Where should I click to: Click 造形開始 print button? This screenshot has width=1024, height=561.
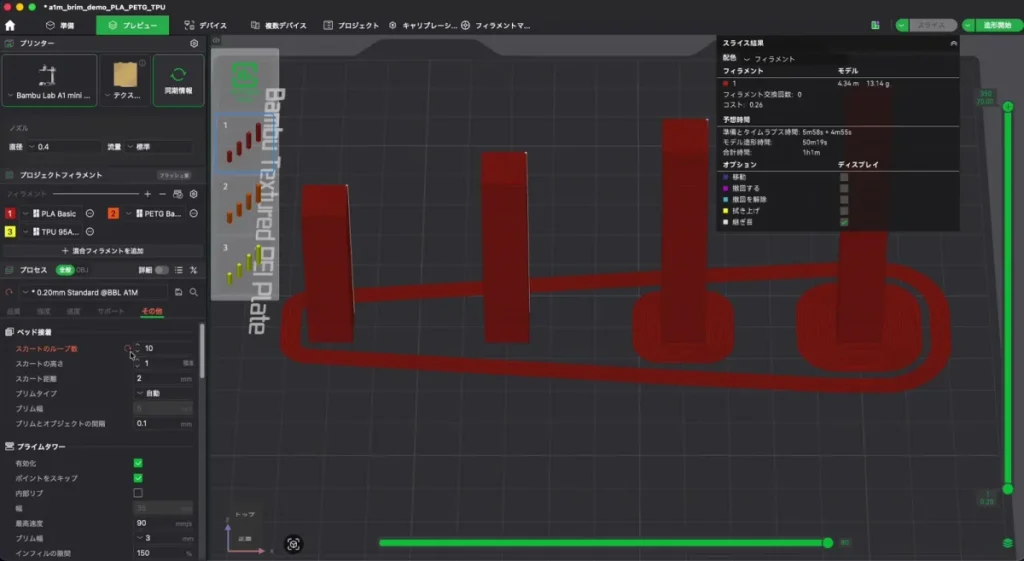(997, 25)
